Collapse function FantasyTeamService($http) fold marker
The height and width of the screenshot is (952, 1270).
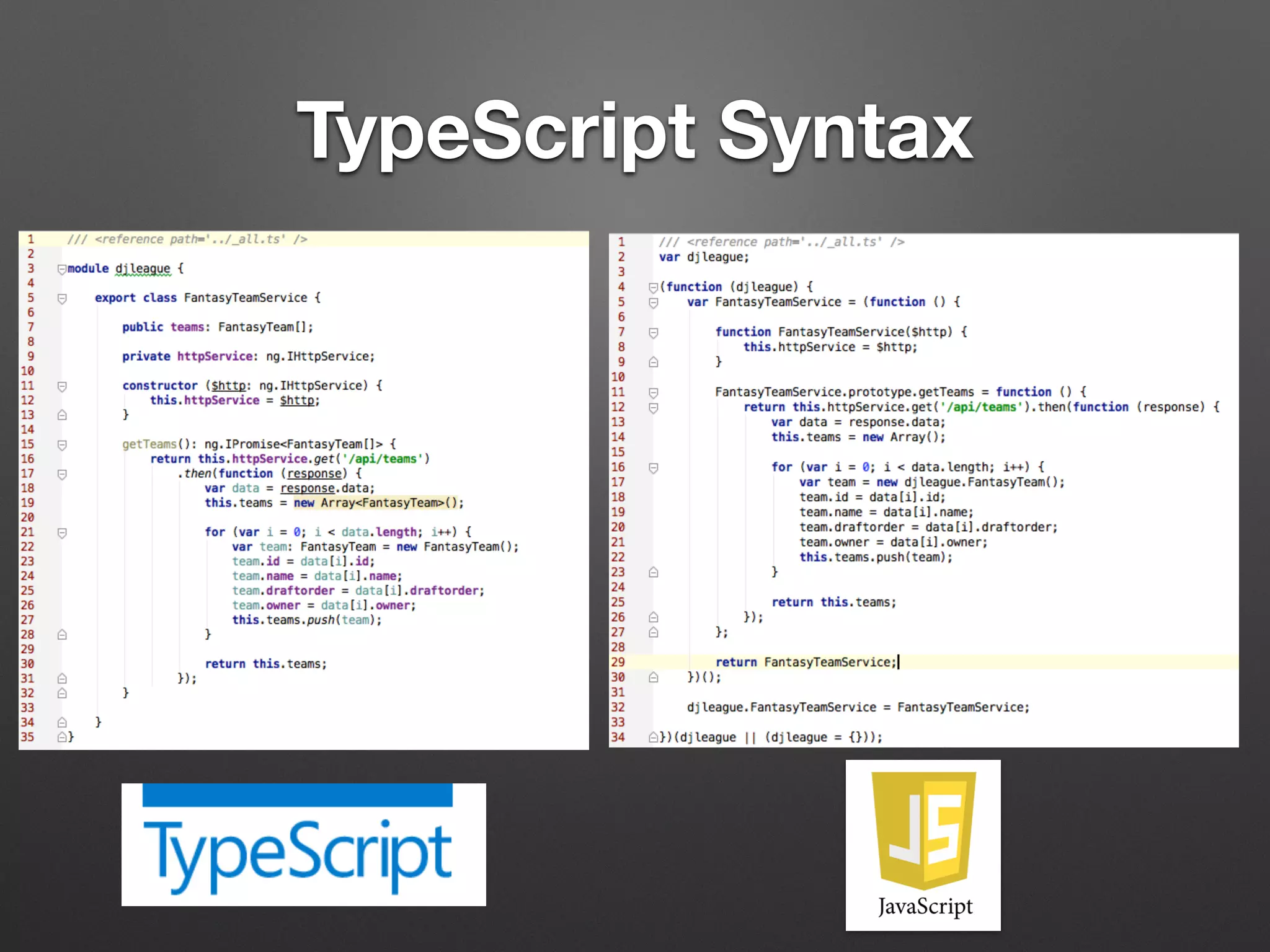653,333
